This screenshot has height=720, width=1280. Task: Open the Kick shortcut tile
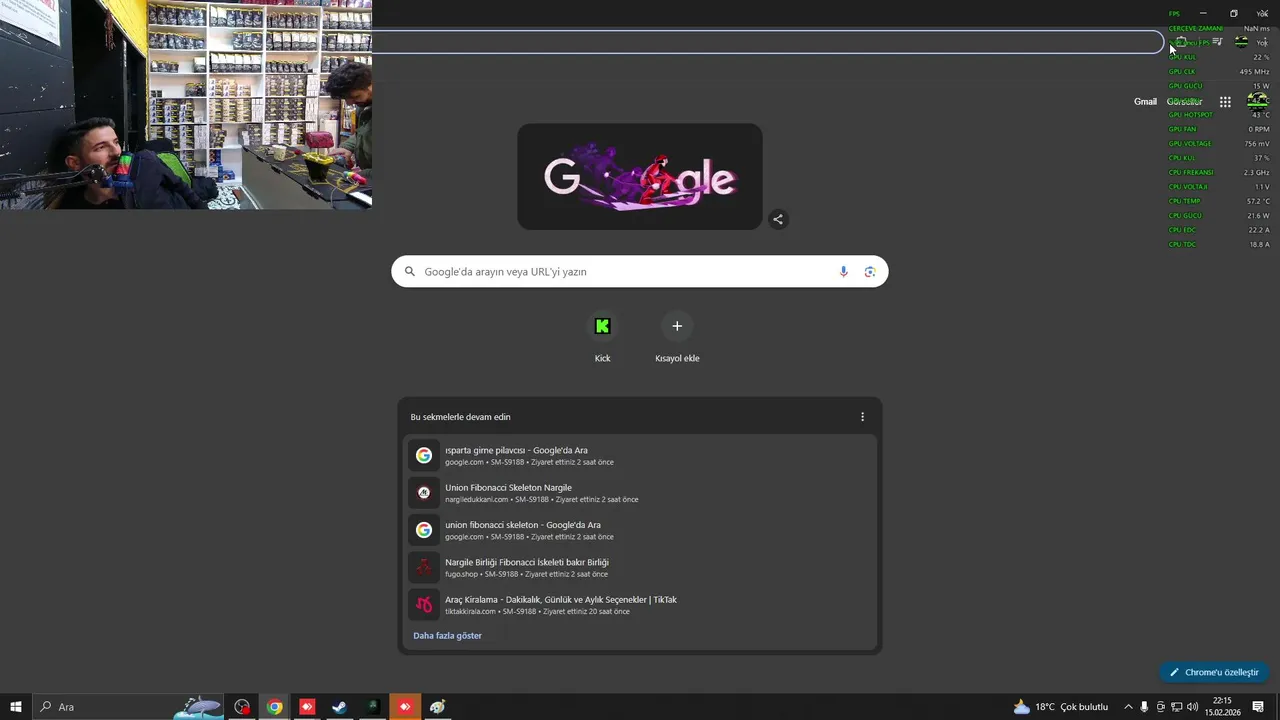coord(602,338)
